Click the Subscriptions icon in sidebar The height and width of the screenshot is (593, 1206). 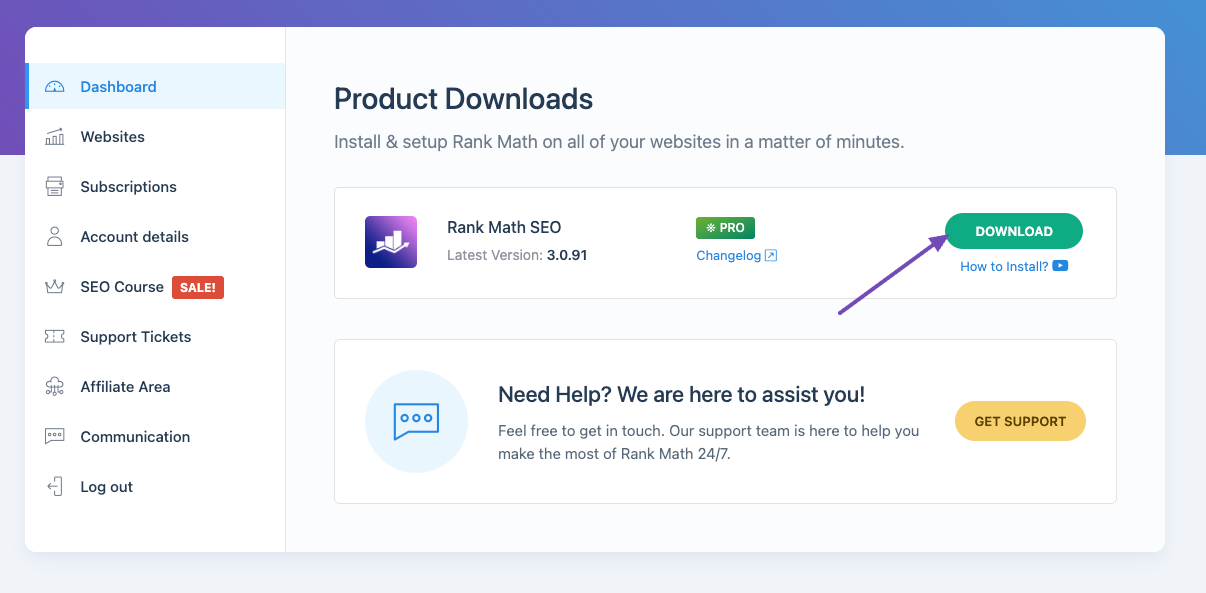click(55, 187)
